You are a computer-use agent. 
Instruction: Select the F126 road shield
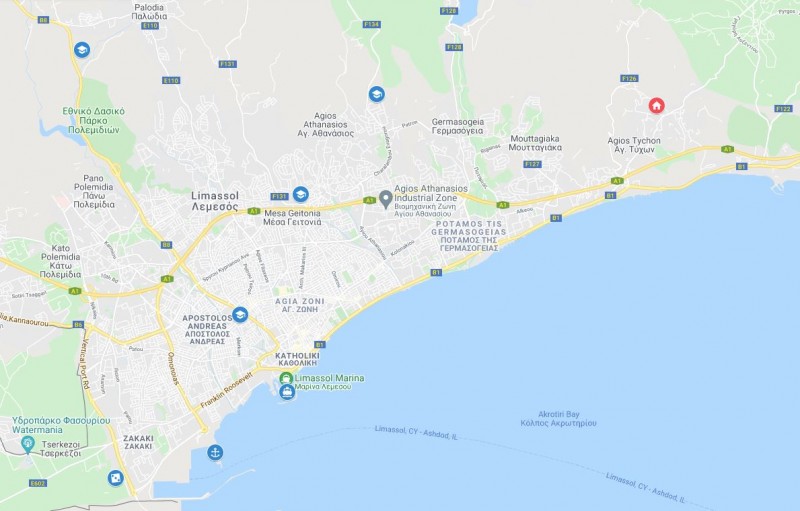(629, 79)
